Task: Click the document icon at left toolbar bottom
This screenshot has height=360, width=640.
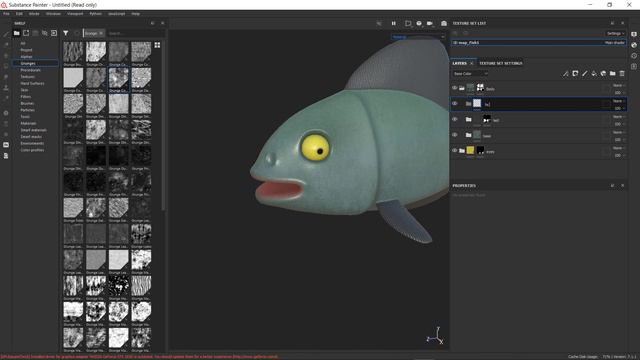Action: point(6,156)
